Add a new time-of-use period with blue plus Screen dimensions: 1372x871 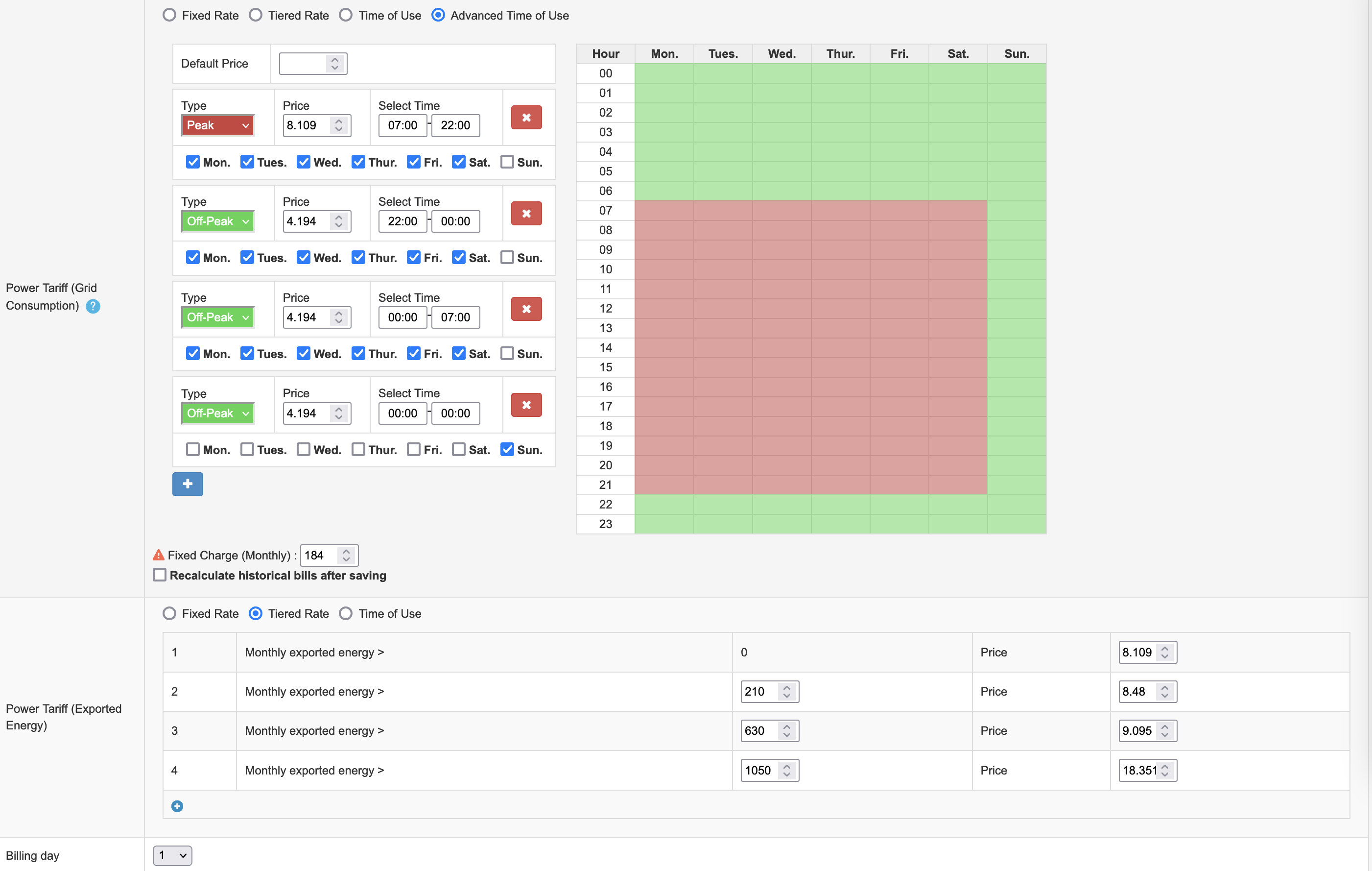pos(188,484)
